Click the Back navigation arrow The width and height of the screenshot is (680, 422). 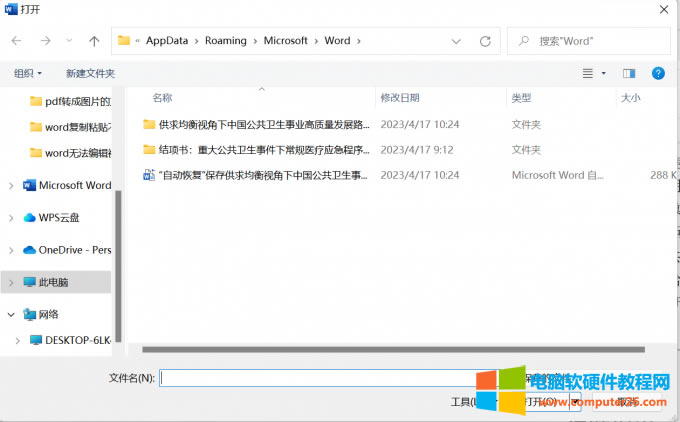click(17, 41)
